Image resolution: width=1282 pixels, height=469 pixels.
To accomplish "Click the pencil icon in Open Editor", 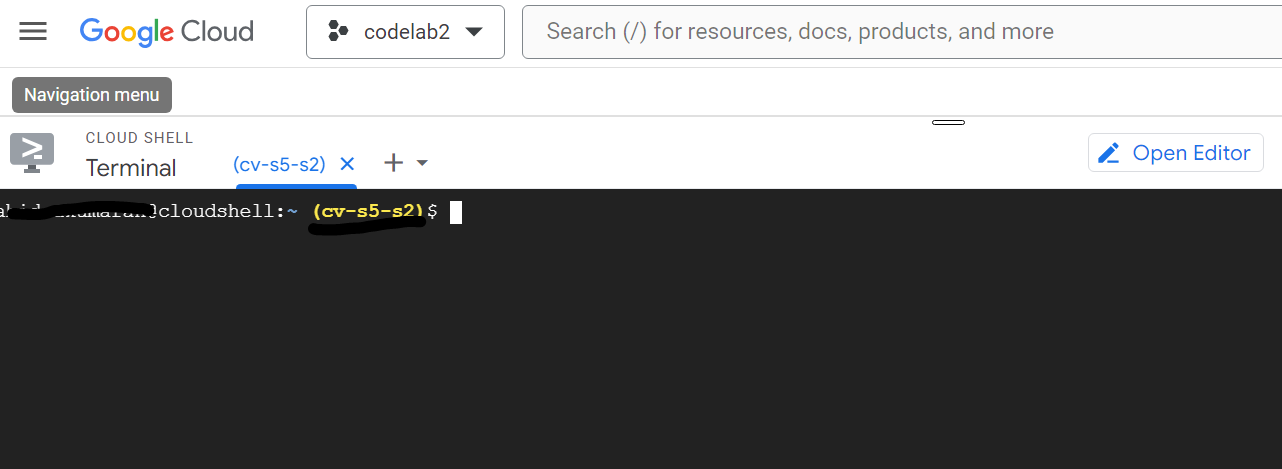I will 1109,153.
